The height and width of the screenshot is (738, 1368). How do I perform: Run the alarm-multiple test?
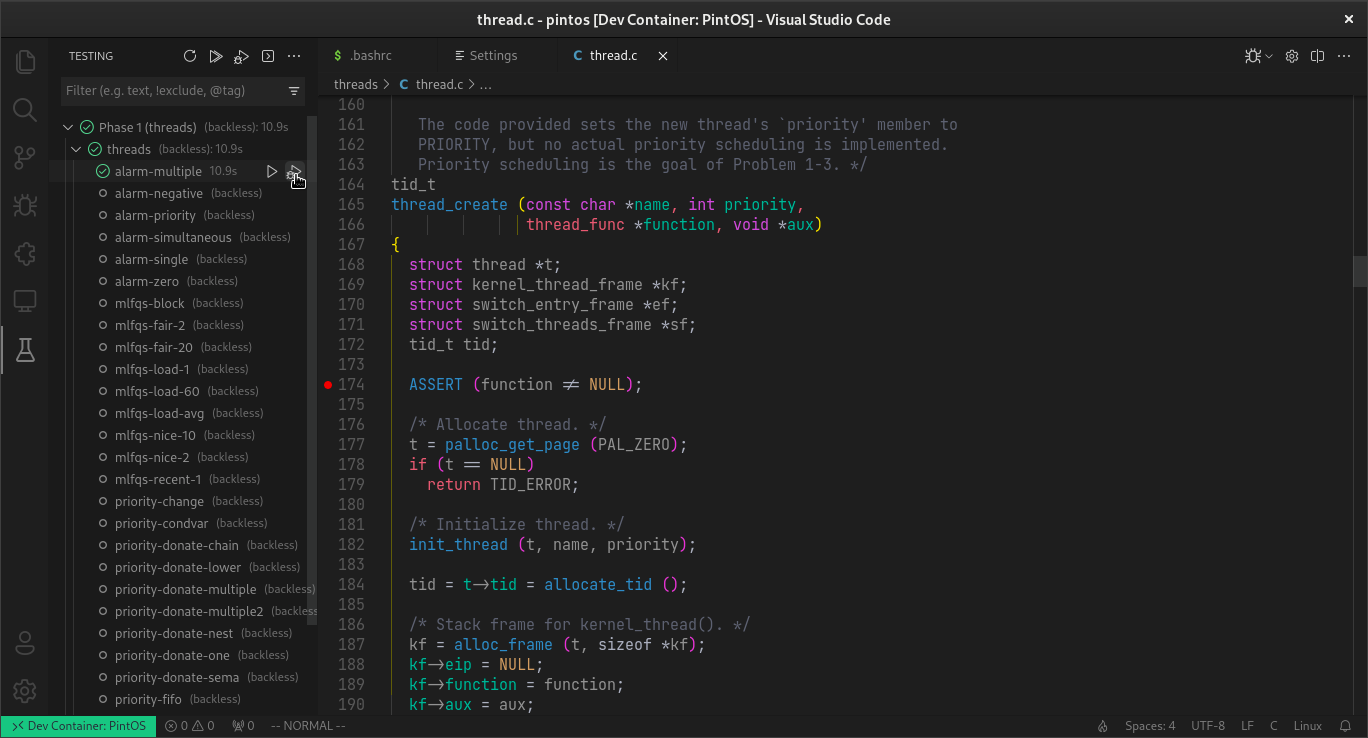pos(272,172)
